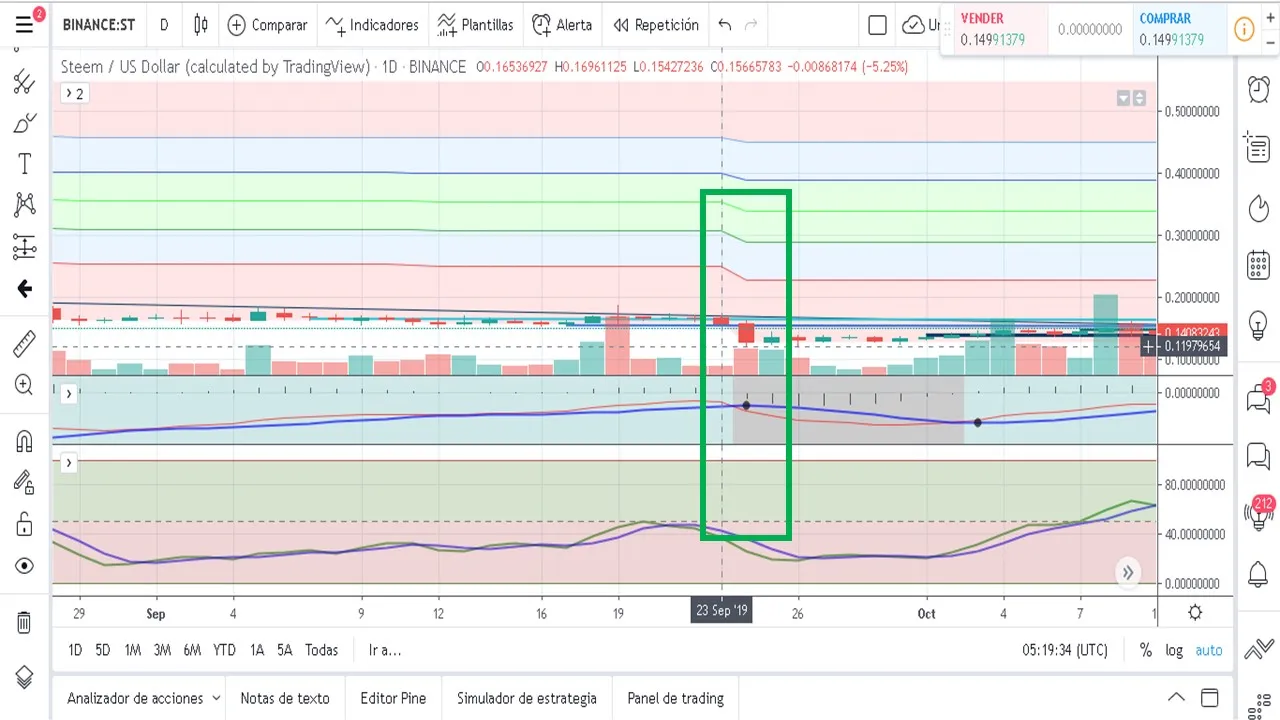The width and height of the screenshot is (1280, 720).
Task: Toggle percent scale mode
Action: (x=1146, y=650)
